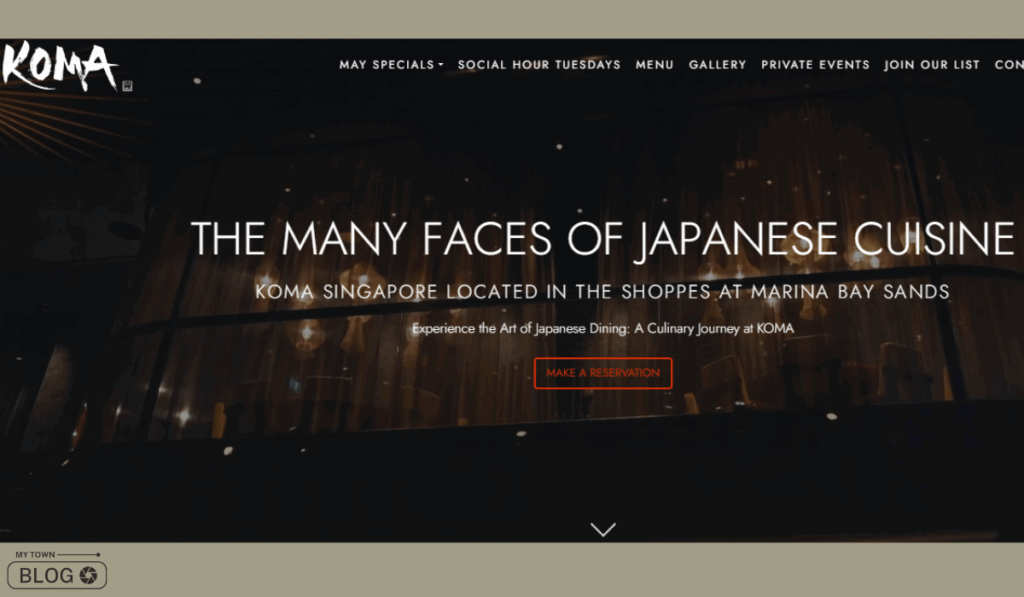Image resolution: width=1024 pixels, height=597 pixels.
Task: Click the Make a Reservation button
Action: [603, 373]
